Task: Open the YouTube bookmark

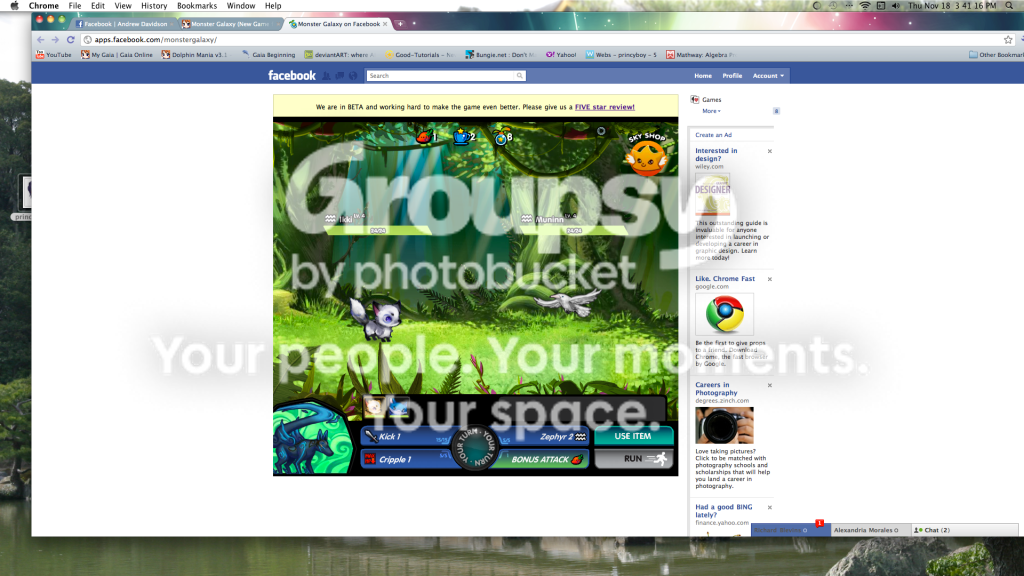Action: pos(54,55)
